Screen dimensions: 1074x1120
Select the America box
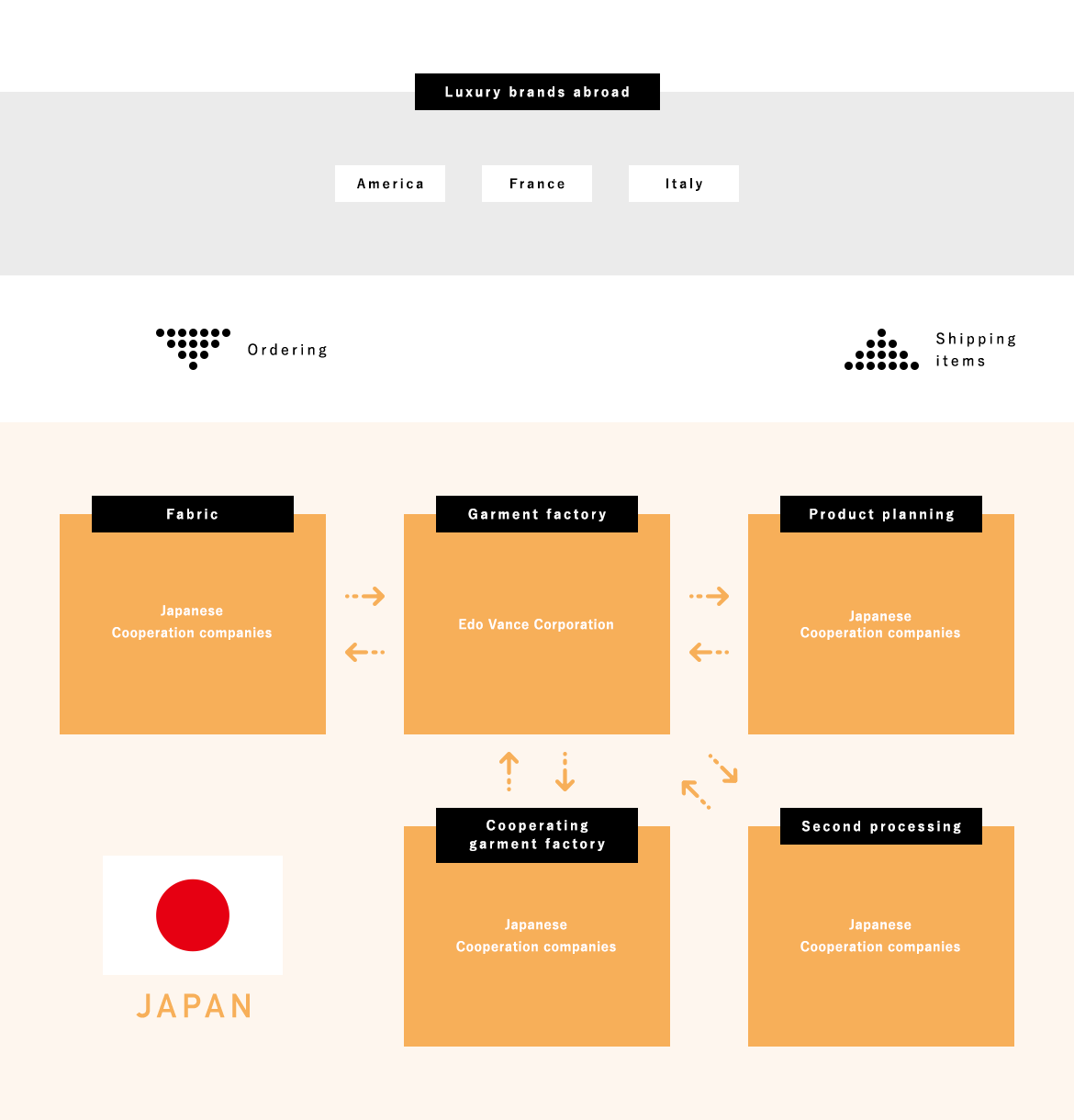[x=390, y=184]
